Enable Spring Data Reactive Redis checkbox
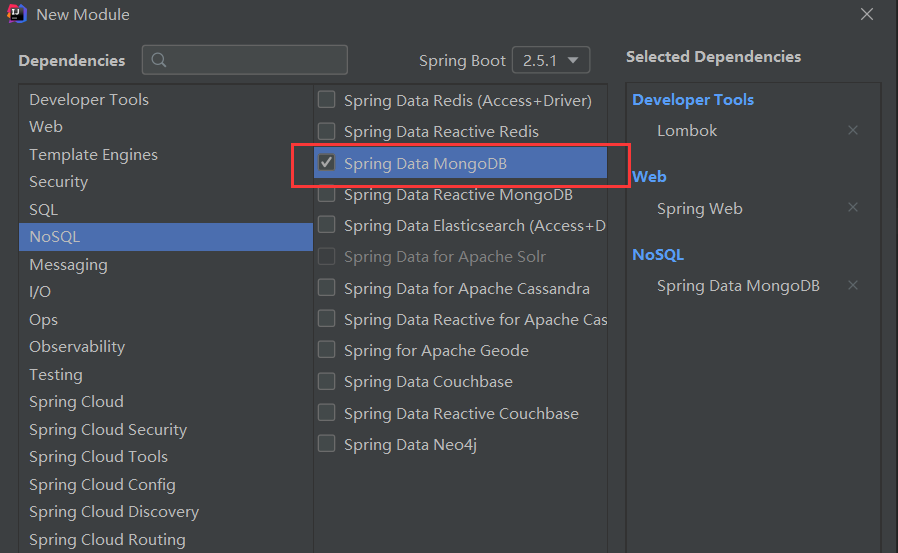This screenshot has width=898, height=553. 326,131
